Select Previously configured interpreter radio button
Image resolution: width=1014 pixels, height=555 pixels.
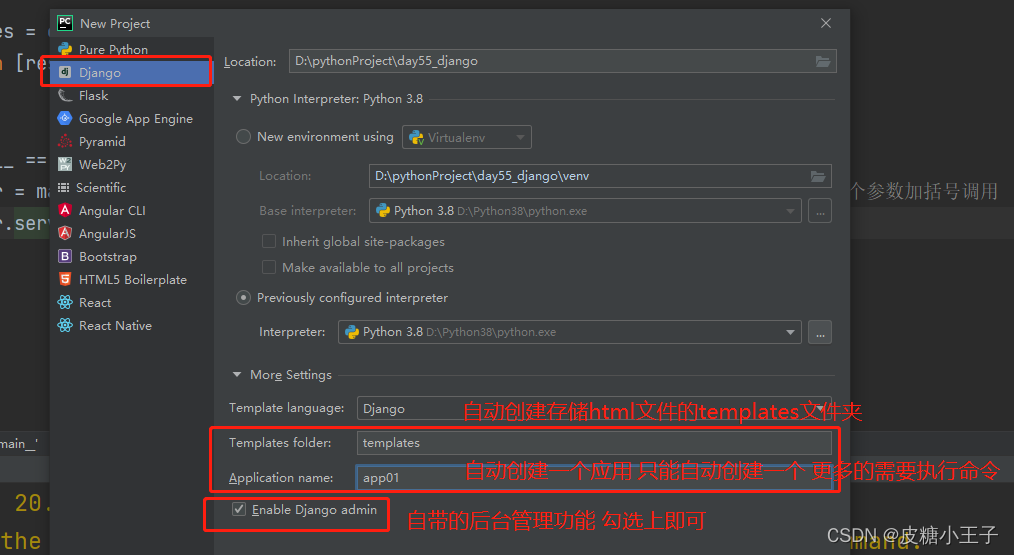pos(243,298)
